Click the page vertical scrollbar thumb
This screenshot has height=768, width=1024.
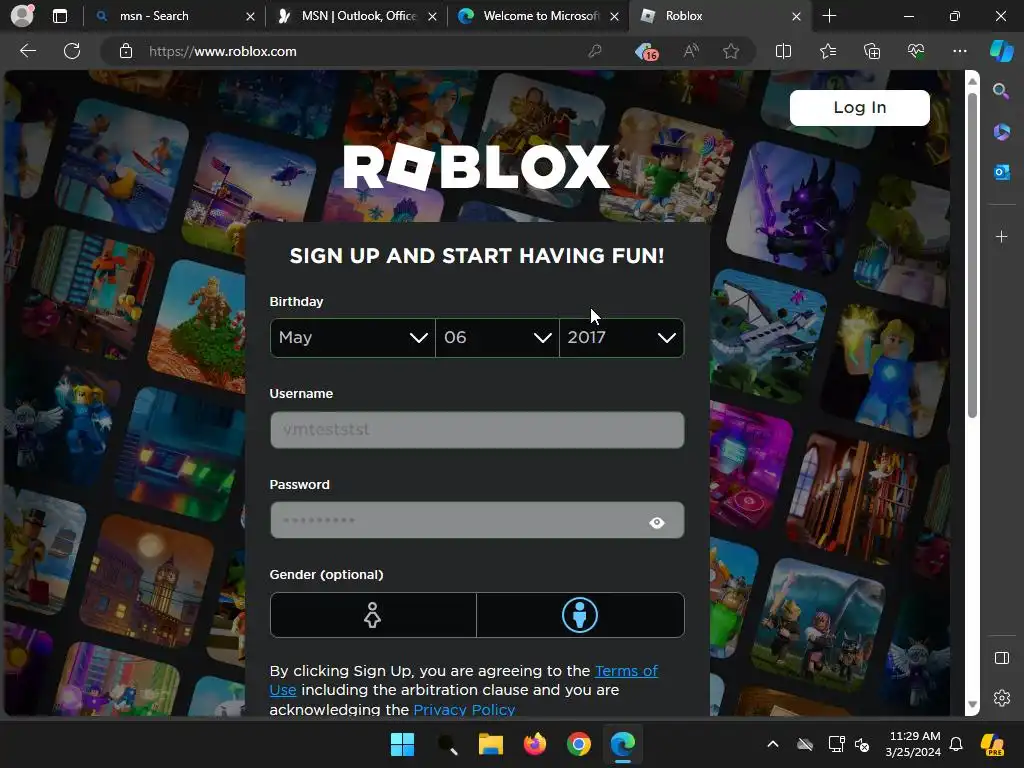[972, 255]
